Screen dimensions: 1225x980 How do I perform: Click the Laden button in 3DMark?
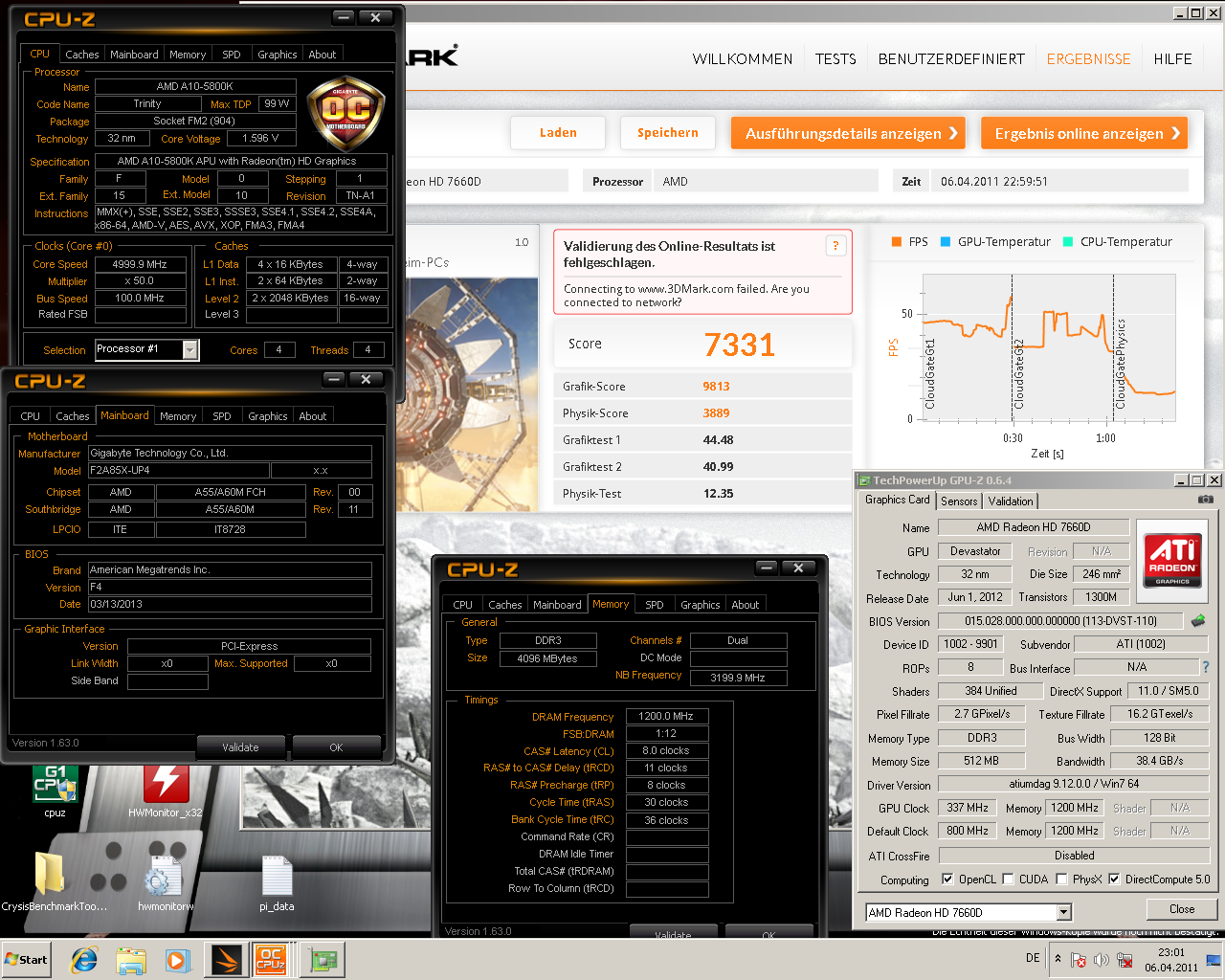(x=558, y=133)
